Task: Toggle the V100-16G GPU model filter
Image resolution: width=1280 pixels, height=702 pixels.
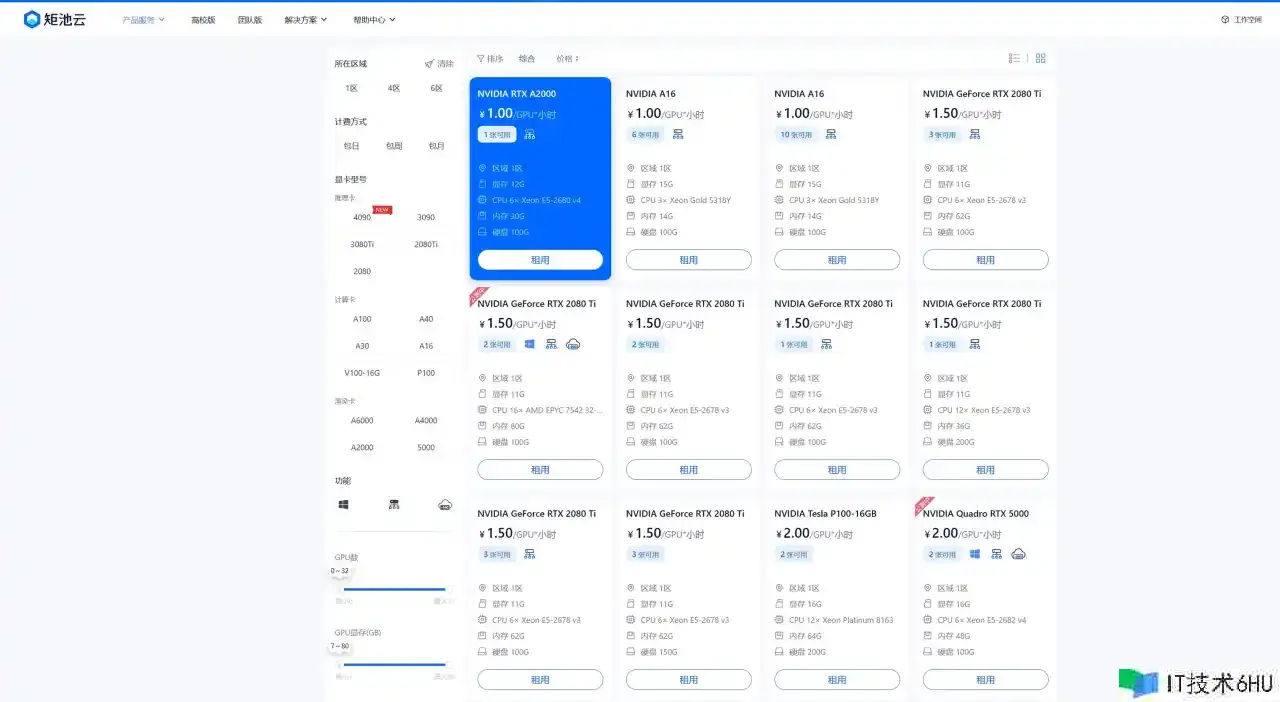Action: point(362,373)
